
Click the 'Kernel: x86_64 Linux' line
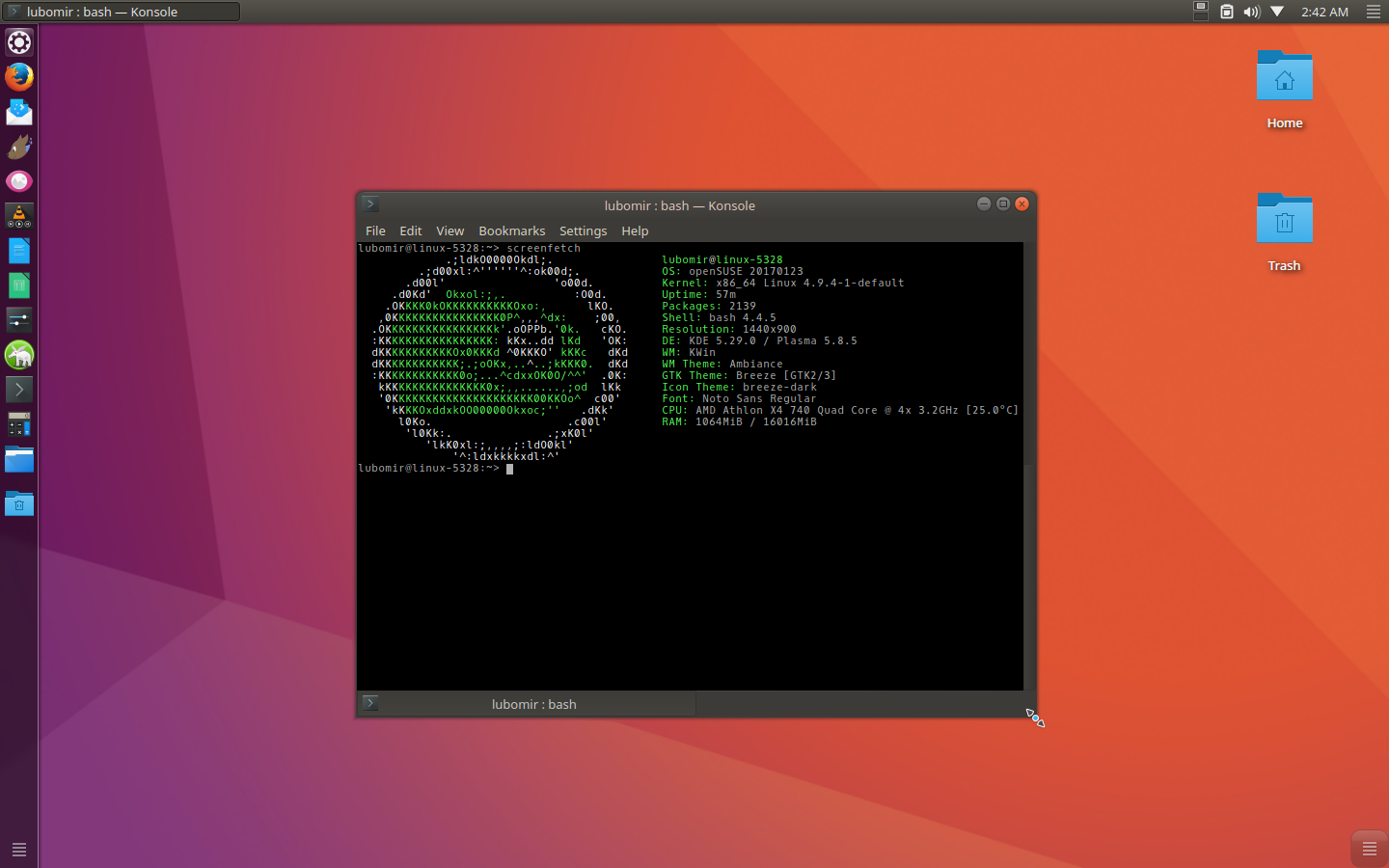tap(783, 284)
